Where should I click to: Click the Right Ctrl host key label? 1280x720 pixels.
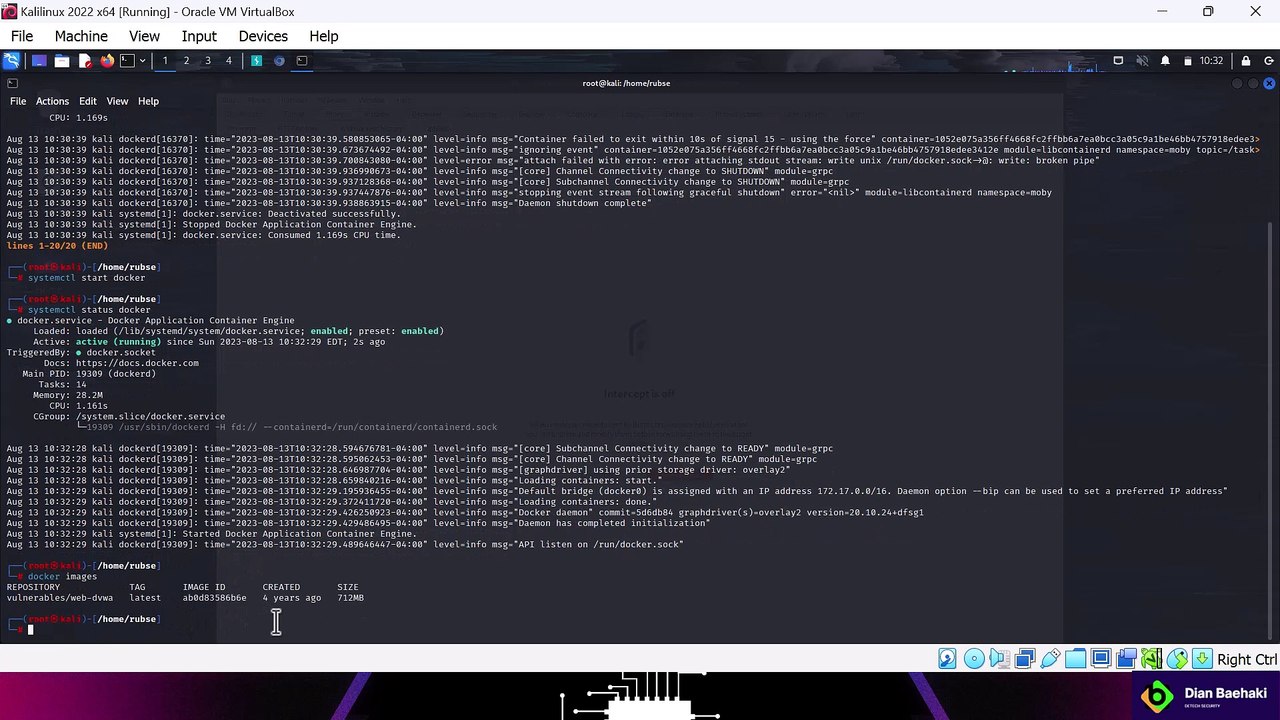pyautogui.click(x=1247, y=659)
